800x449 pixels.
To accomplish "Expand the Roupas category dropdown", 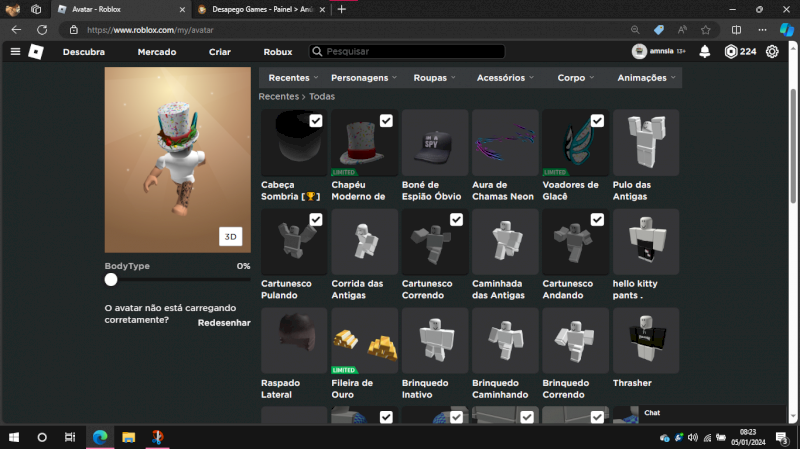I will tap(435, 78).
